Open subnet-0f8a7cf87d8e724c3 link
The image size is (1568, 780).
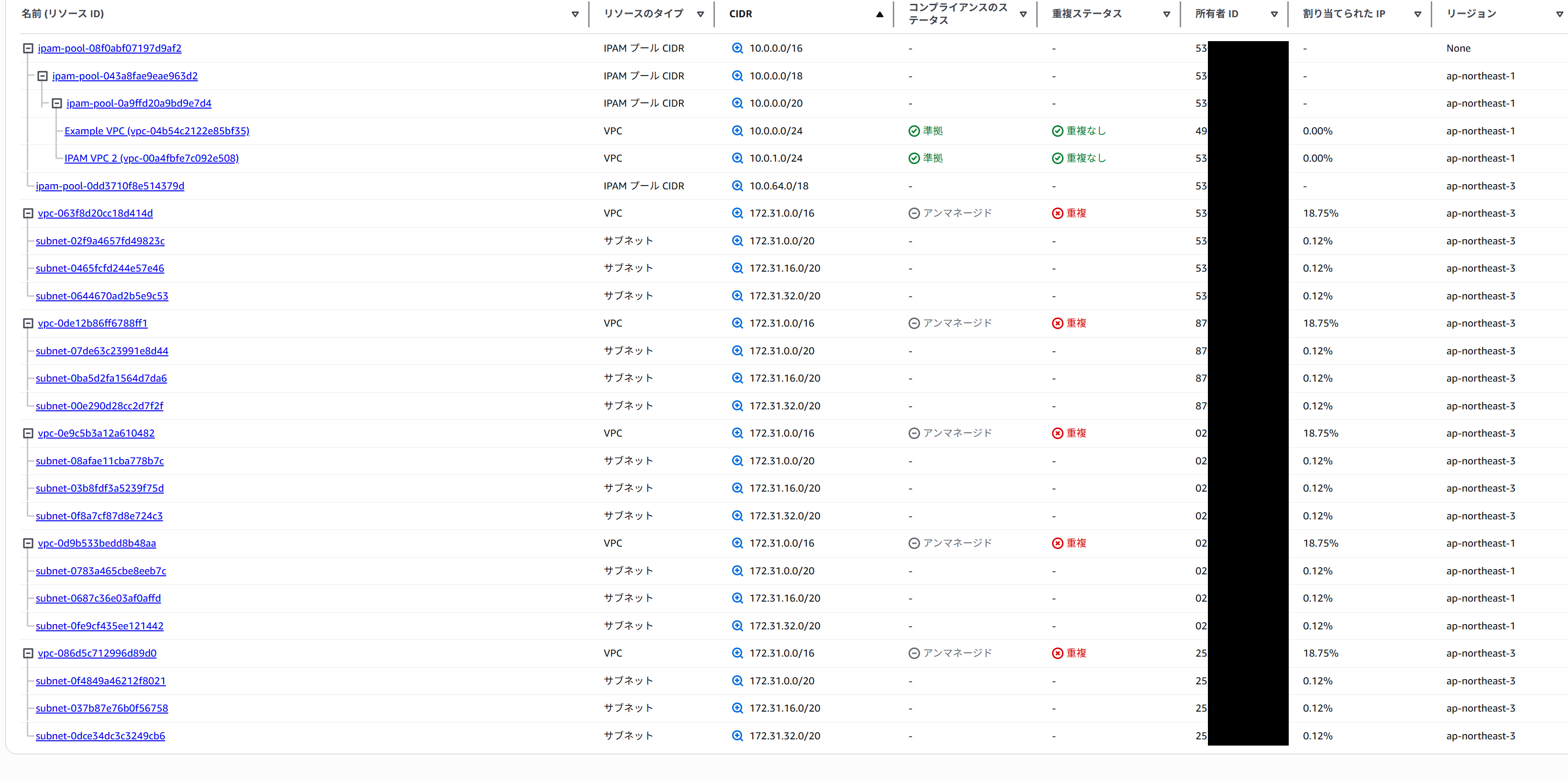tap(99, 516)
